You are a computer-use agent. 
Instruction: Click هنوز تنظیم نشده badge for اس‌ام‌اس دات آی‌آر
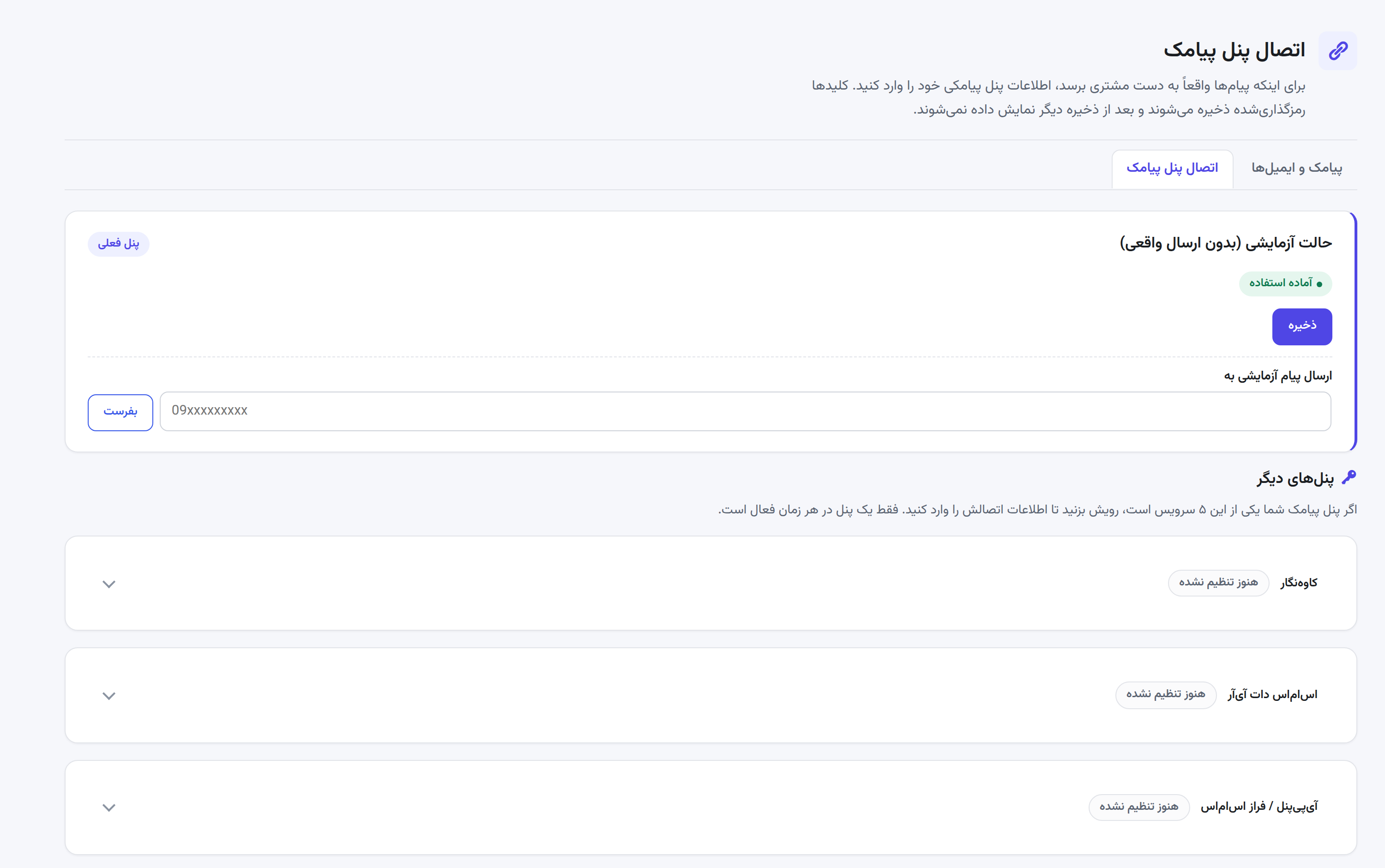click(x=1165, y=694)
